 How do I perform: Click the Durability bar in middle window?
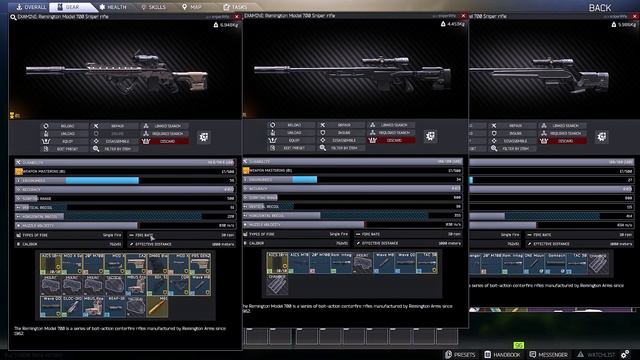[x=353, y=162]
